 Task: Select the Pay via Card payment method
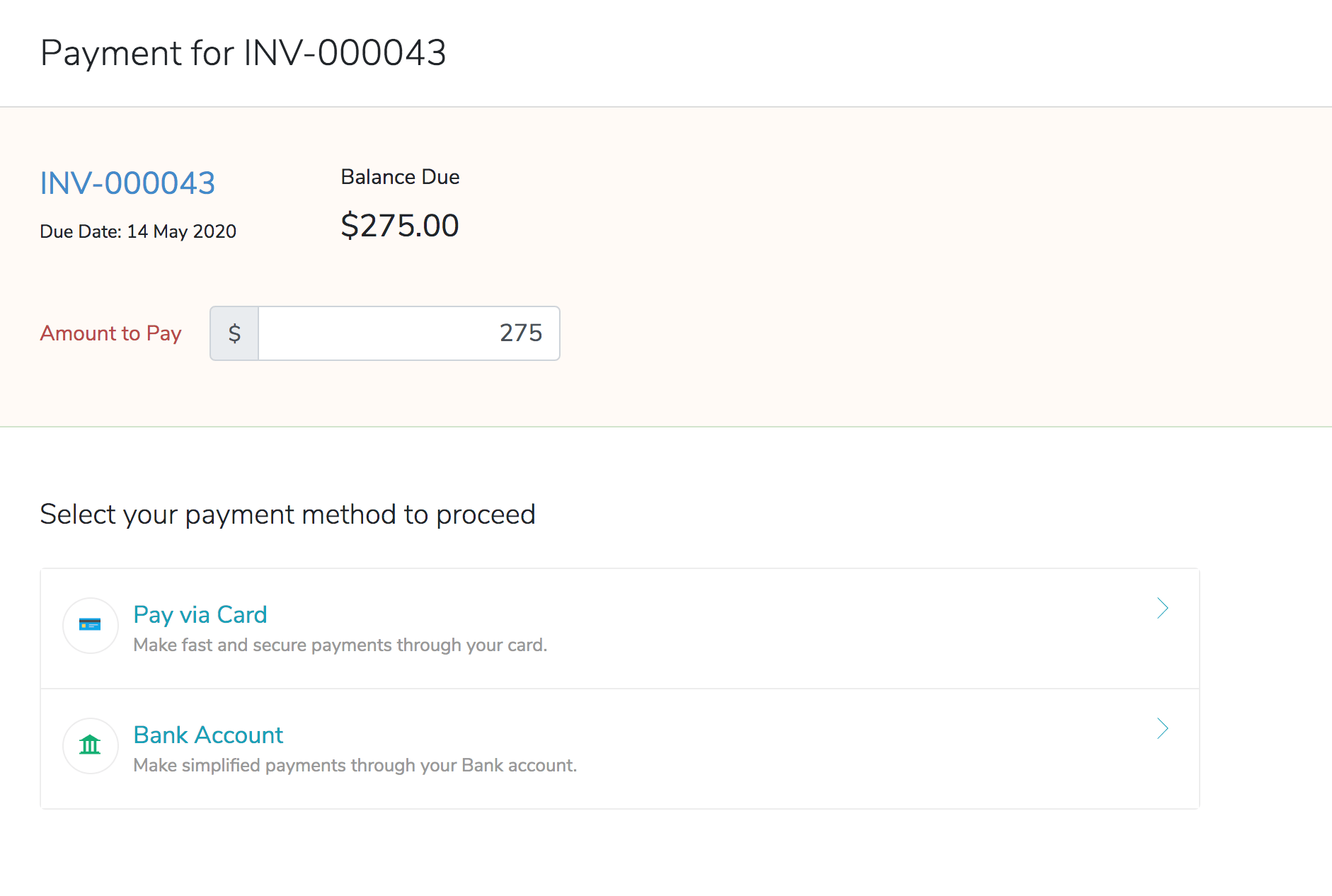pyautogui.click(x=200, y=614)
